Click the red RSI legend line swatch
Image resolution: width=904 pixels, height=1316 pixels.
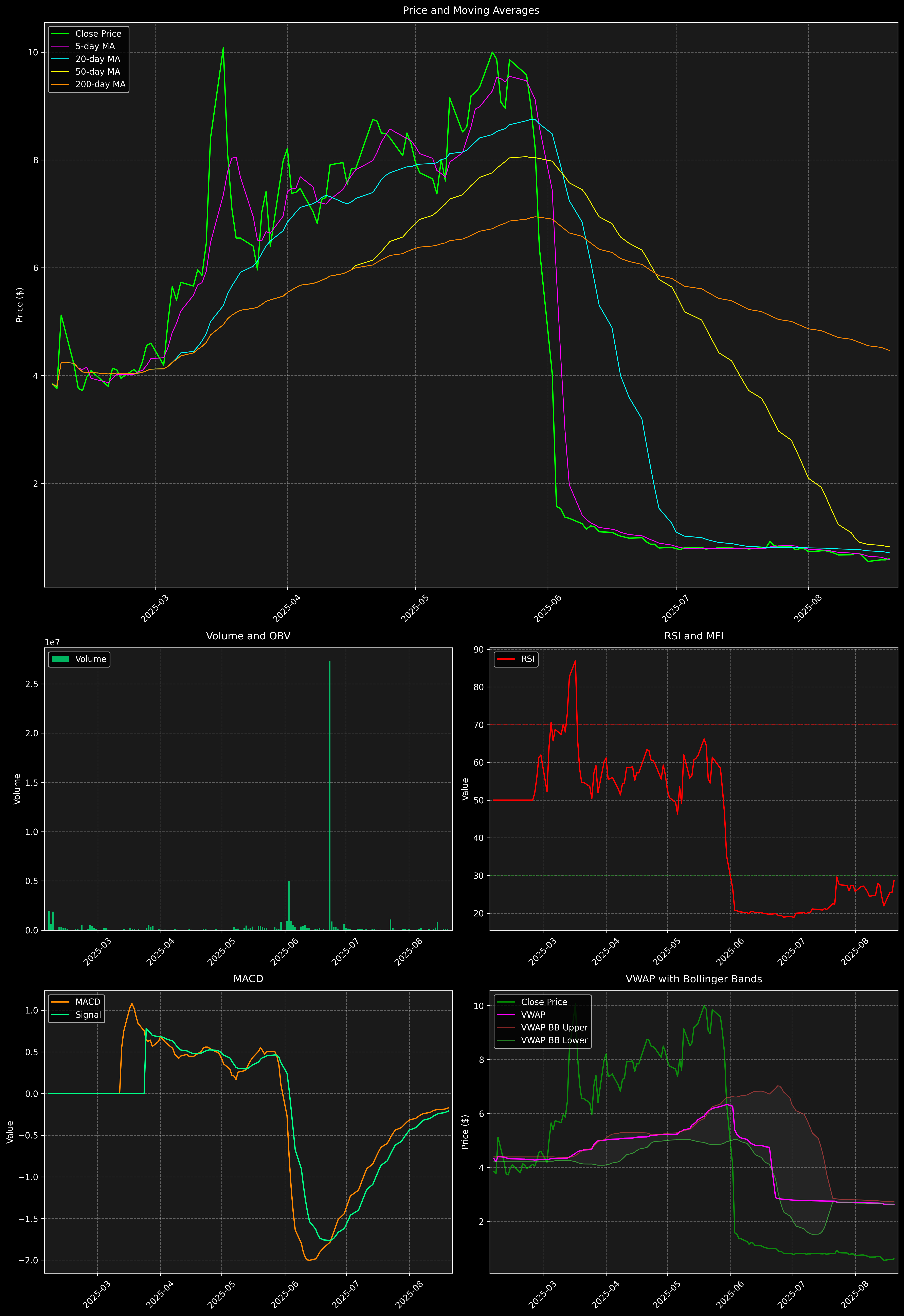(506, 659)
